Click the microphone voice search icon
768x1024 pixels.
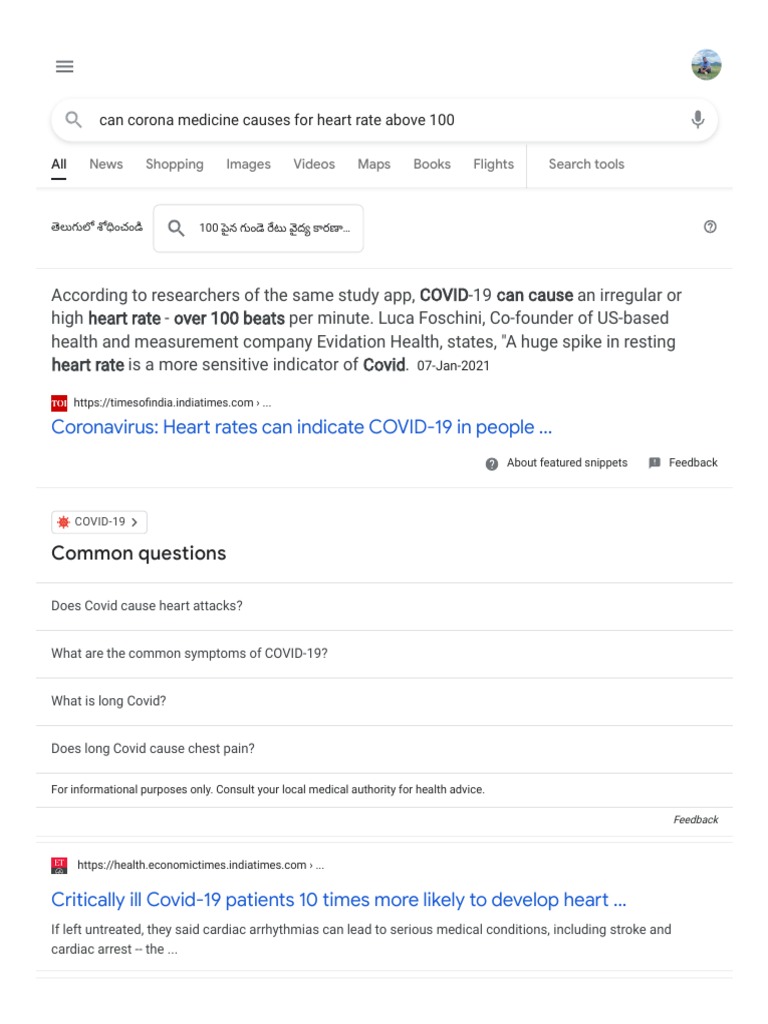point(697,120)
